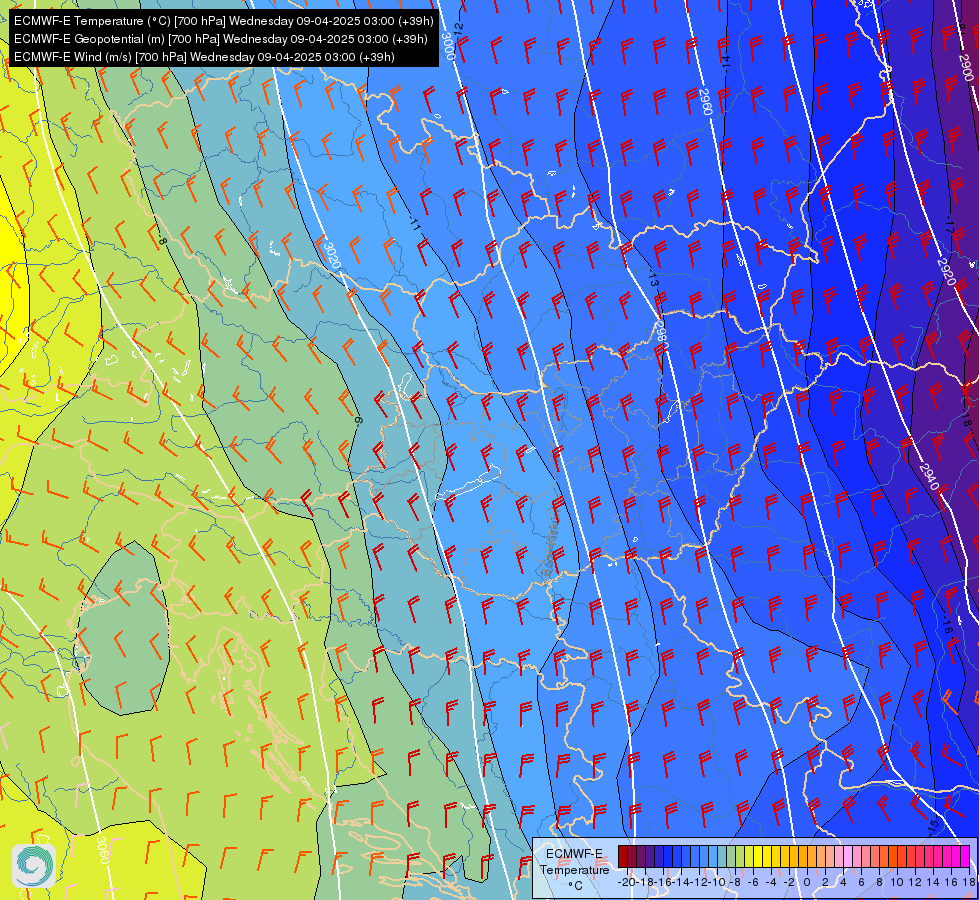Click the '3060' geopotential contour label
Image resolution: width=979 pixels, height=900 pixels.
pos(102,850)
